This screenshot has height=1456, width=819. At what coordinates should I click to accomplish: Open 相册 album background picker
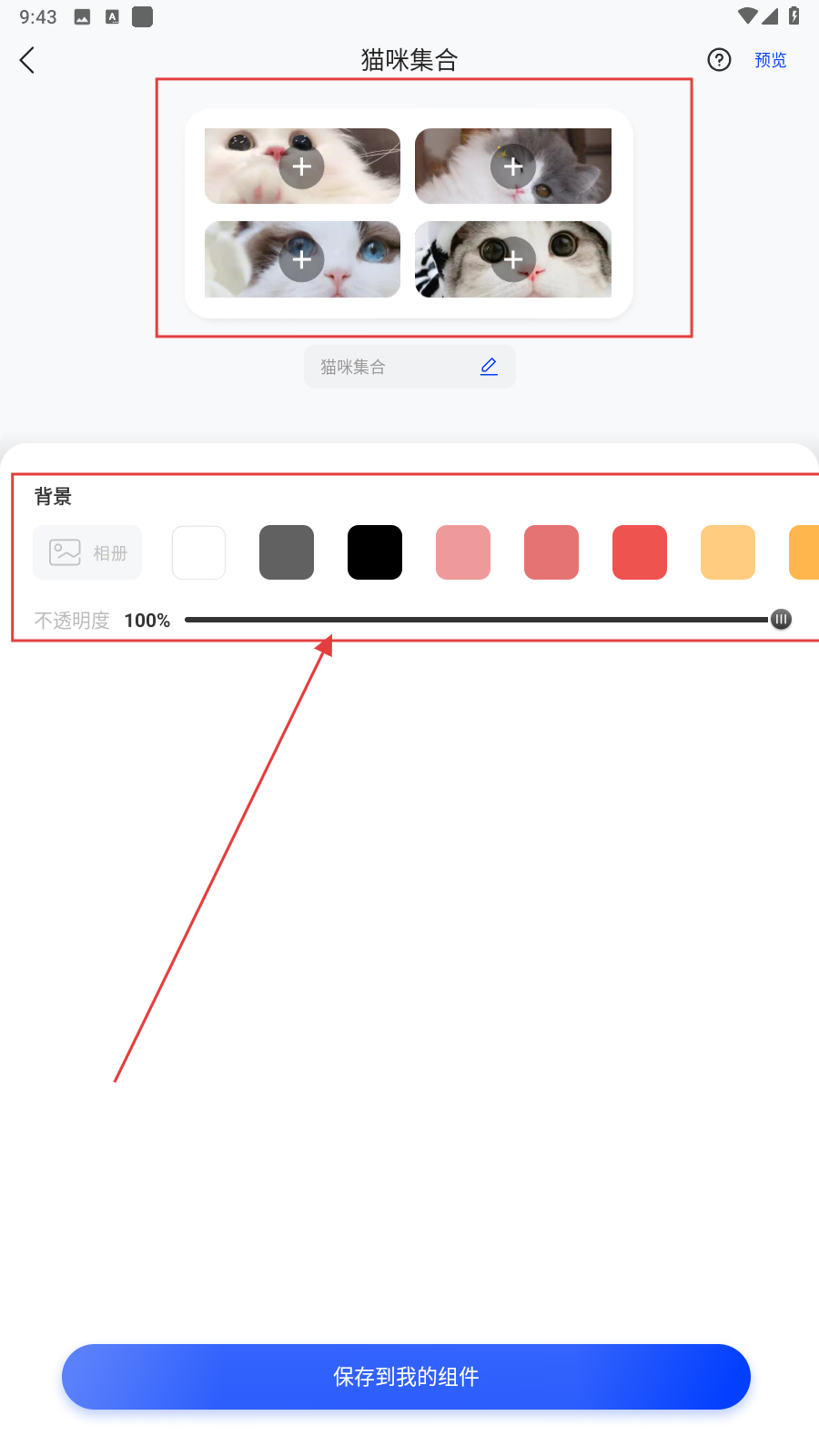pos(87,552)
